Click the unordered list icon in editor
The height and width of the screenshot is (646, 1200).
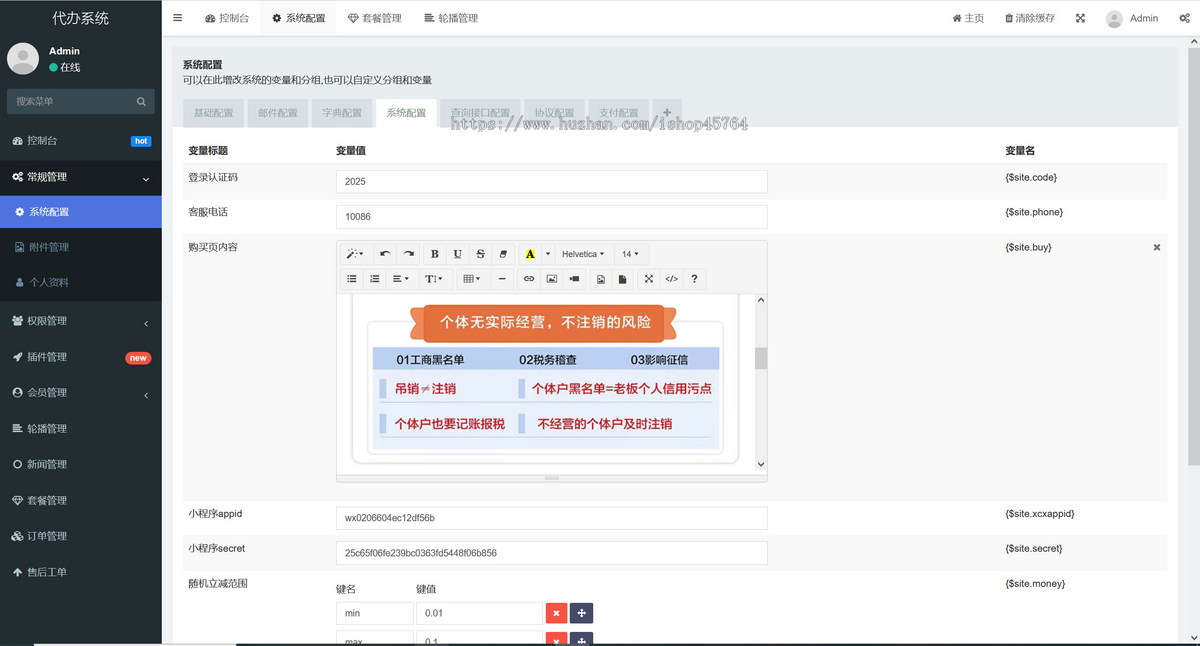point(351,278)
